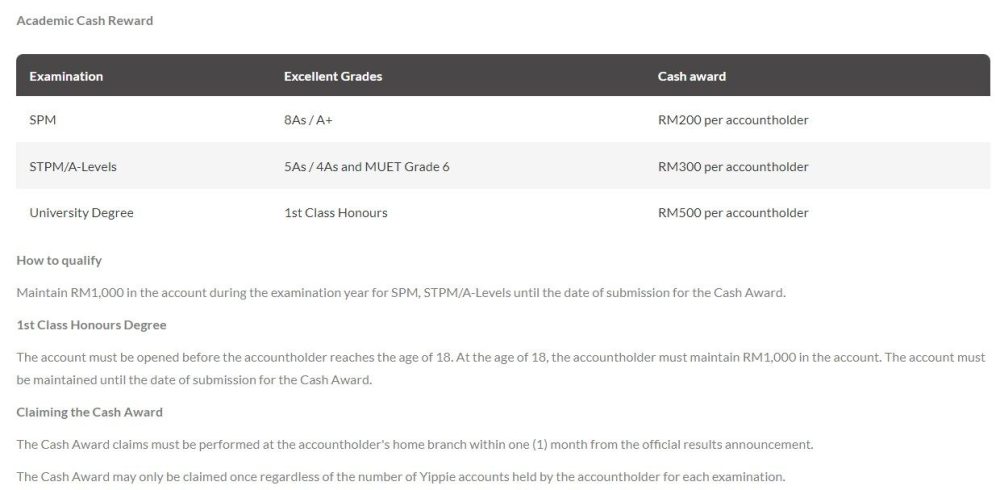This screenshot has width=1000, height=490.
Task: Select the Excellent Grades column header
Action: (x=333, y=76)
